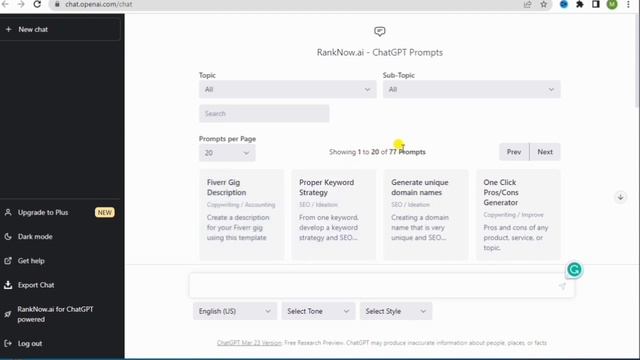Click the browser forward arrow

[21, 4]
